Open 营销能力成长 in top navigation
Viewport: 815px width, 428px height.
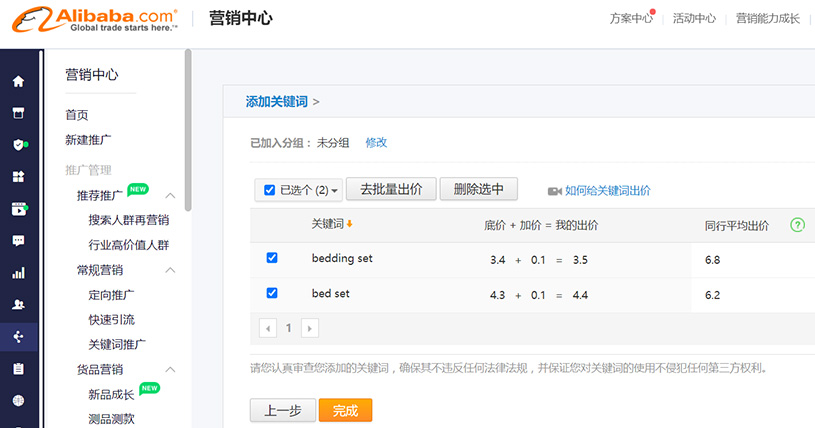[x=768, y=18]
